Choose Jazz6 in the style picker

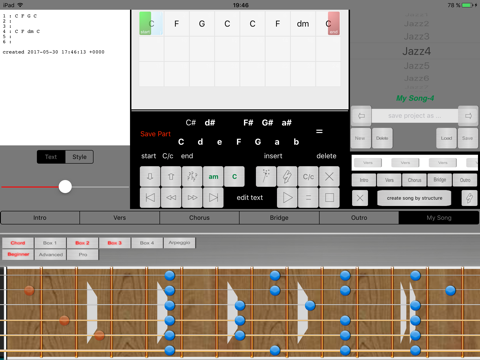coord(416,78)
